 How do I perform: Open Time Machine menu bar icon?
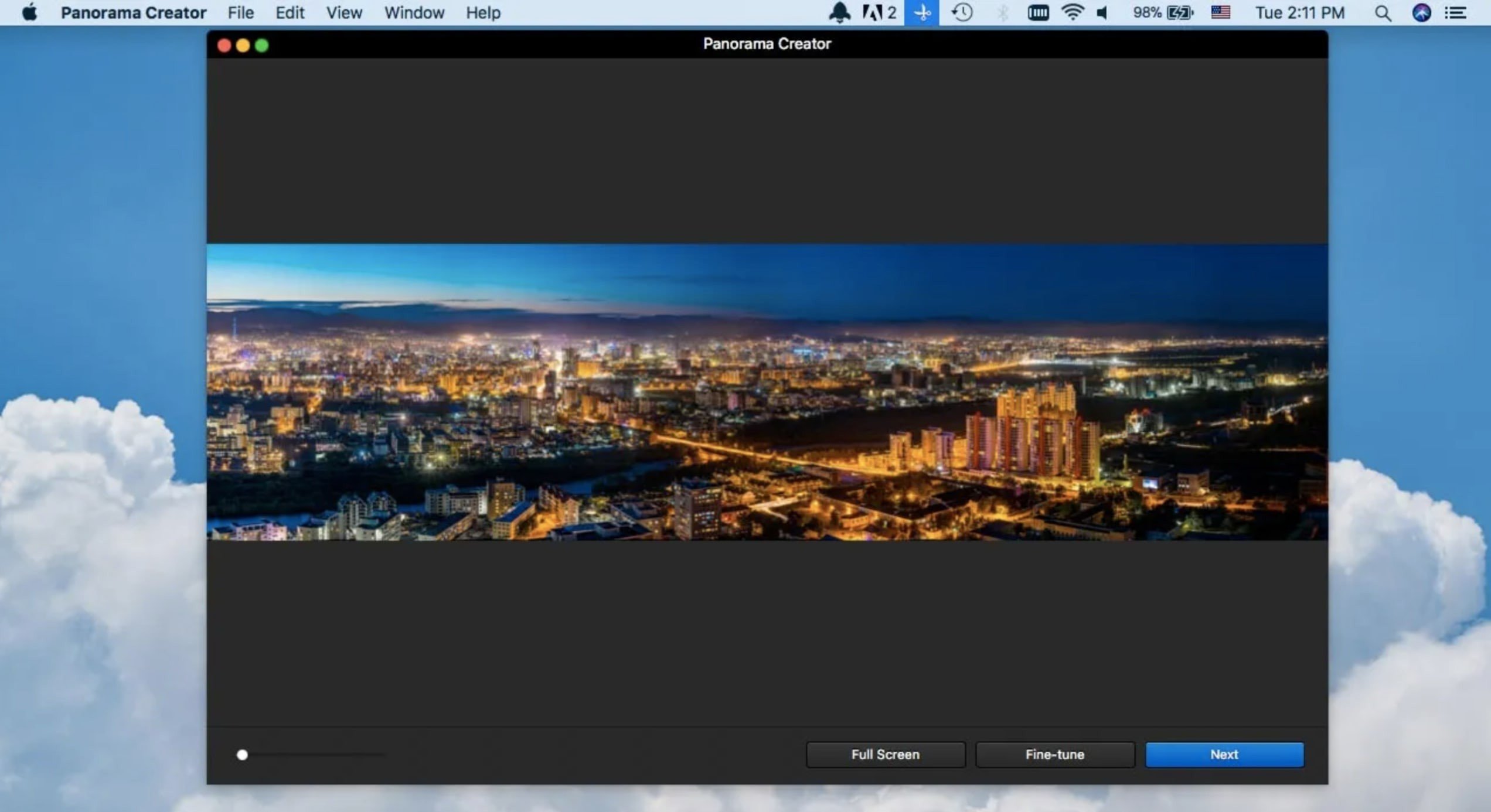962,12
